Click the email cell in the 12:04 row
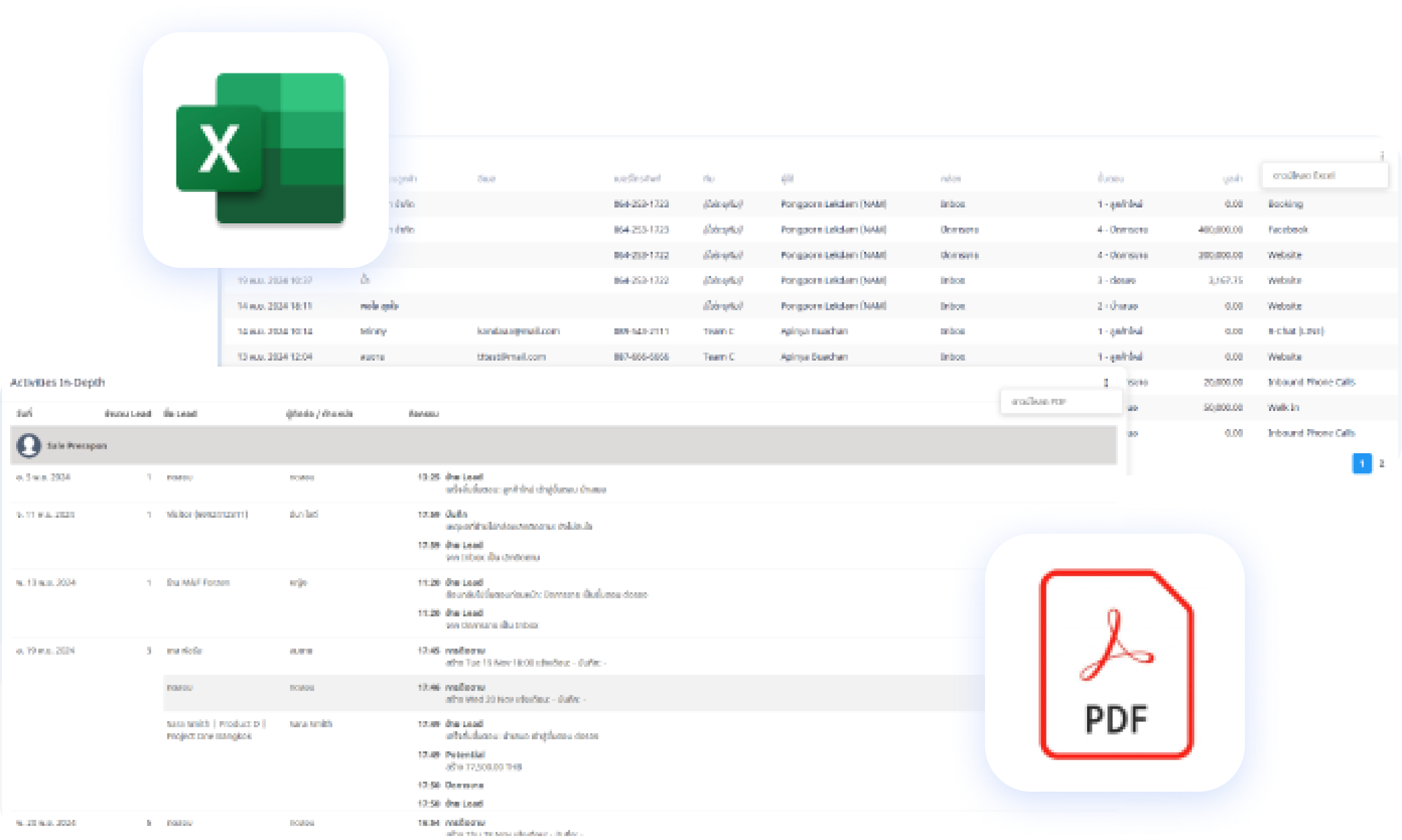 [511, 357]
